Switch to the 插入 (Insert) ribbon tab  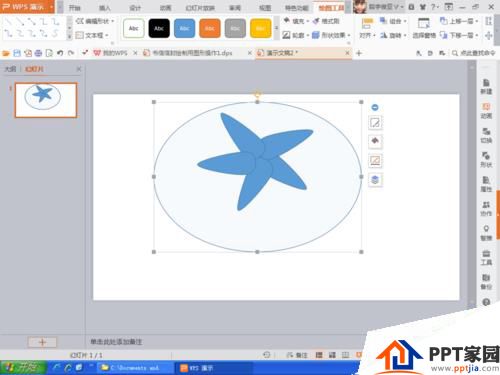click(104, 8)
